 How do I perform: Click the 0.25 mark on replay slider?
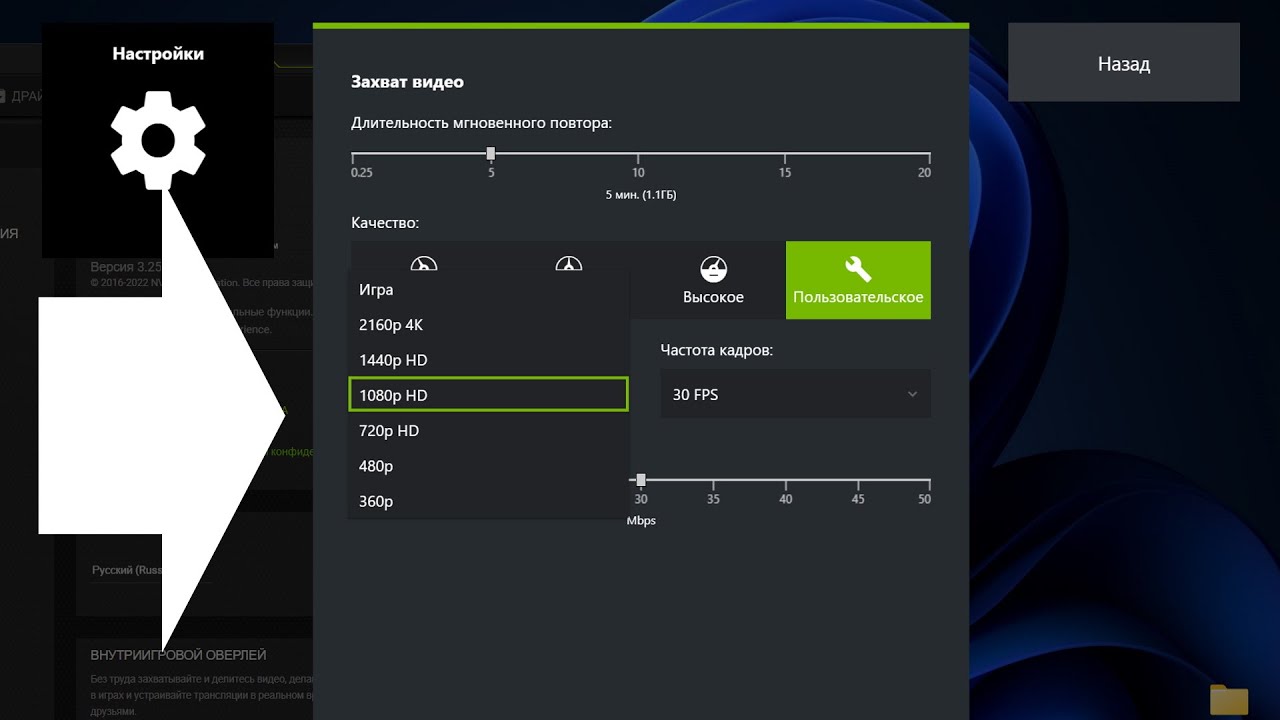point(361,173)
